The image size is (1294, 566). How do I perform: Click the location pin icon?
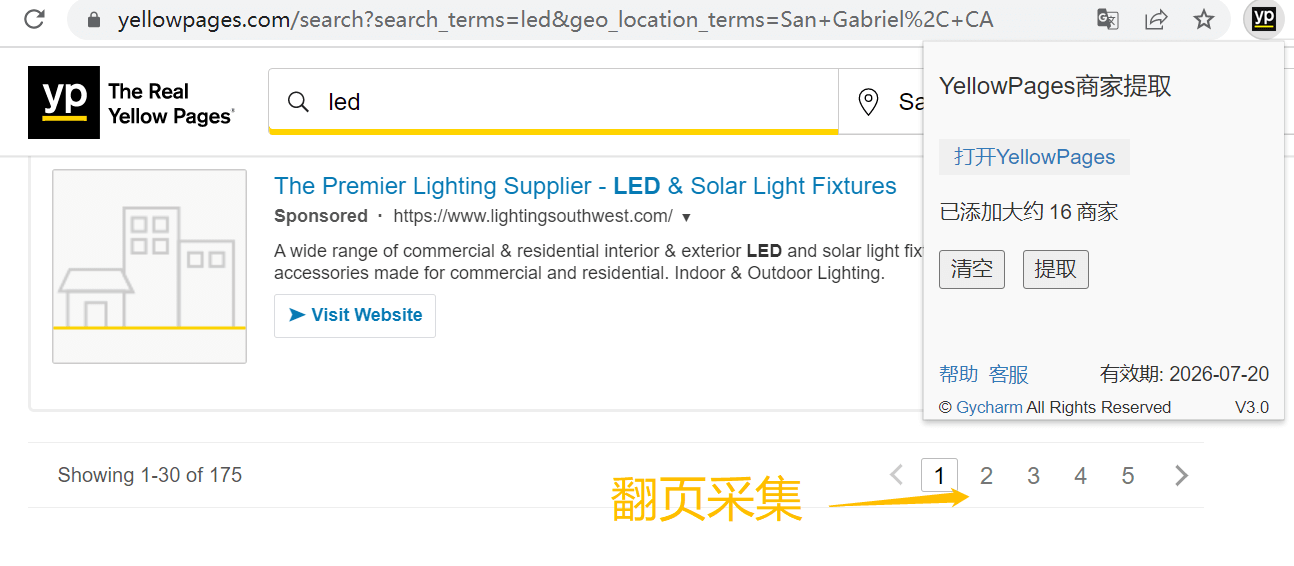point(868,102)
